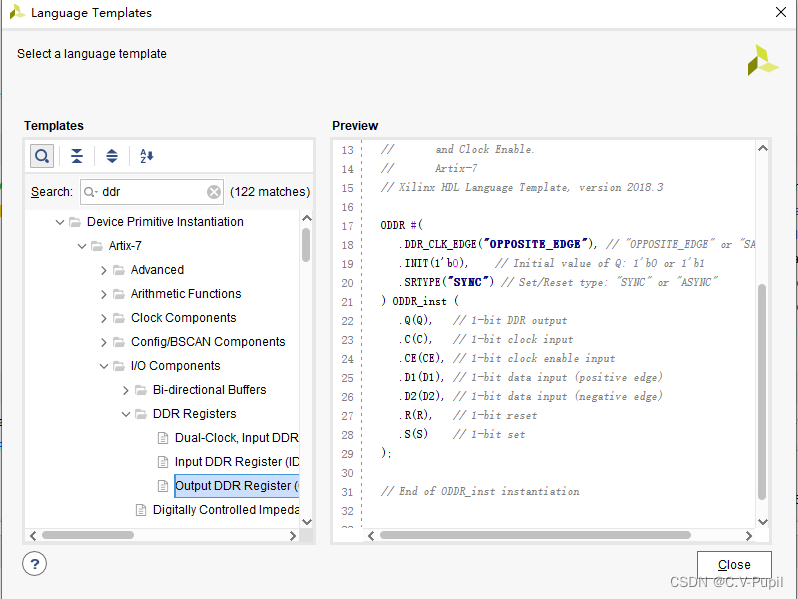Click the Dual-Clock, Input DDR file icon
798x599 pixels.
pos(163,438)
